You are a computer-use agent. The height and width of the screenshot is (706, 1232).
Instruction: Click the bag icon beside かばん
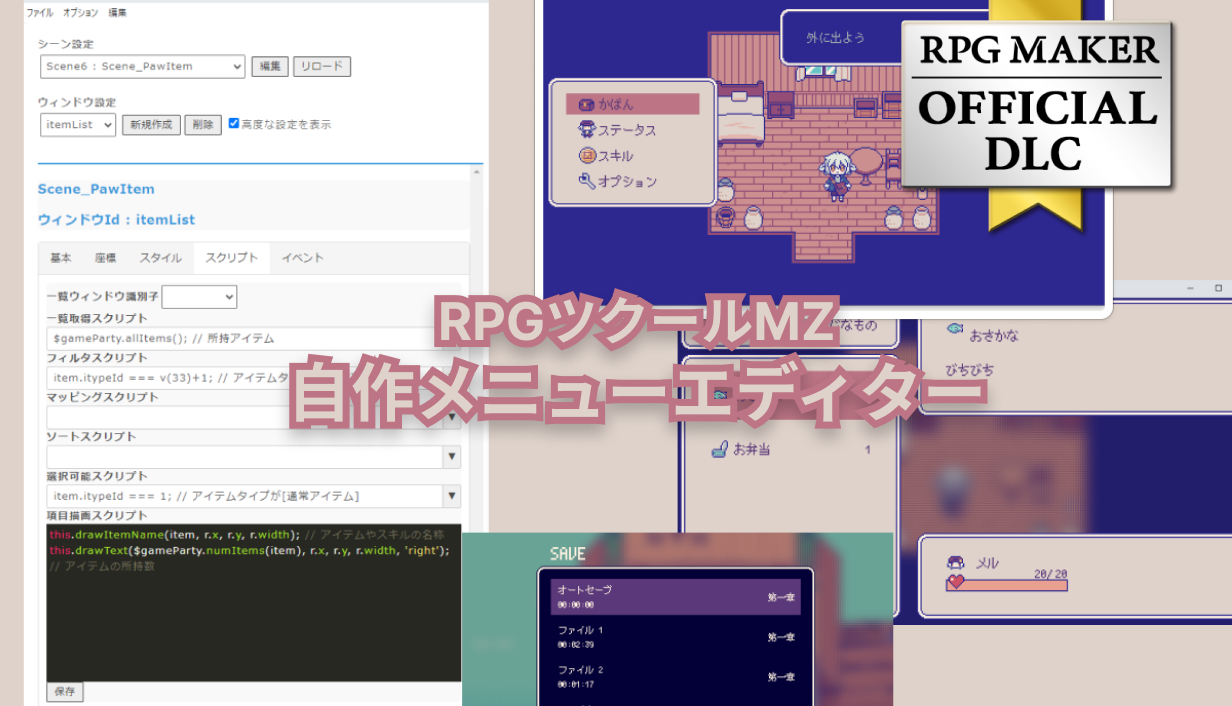tap(586, 104)
